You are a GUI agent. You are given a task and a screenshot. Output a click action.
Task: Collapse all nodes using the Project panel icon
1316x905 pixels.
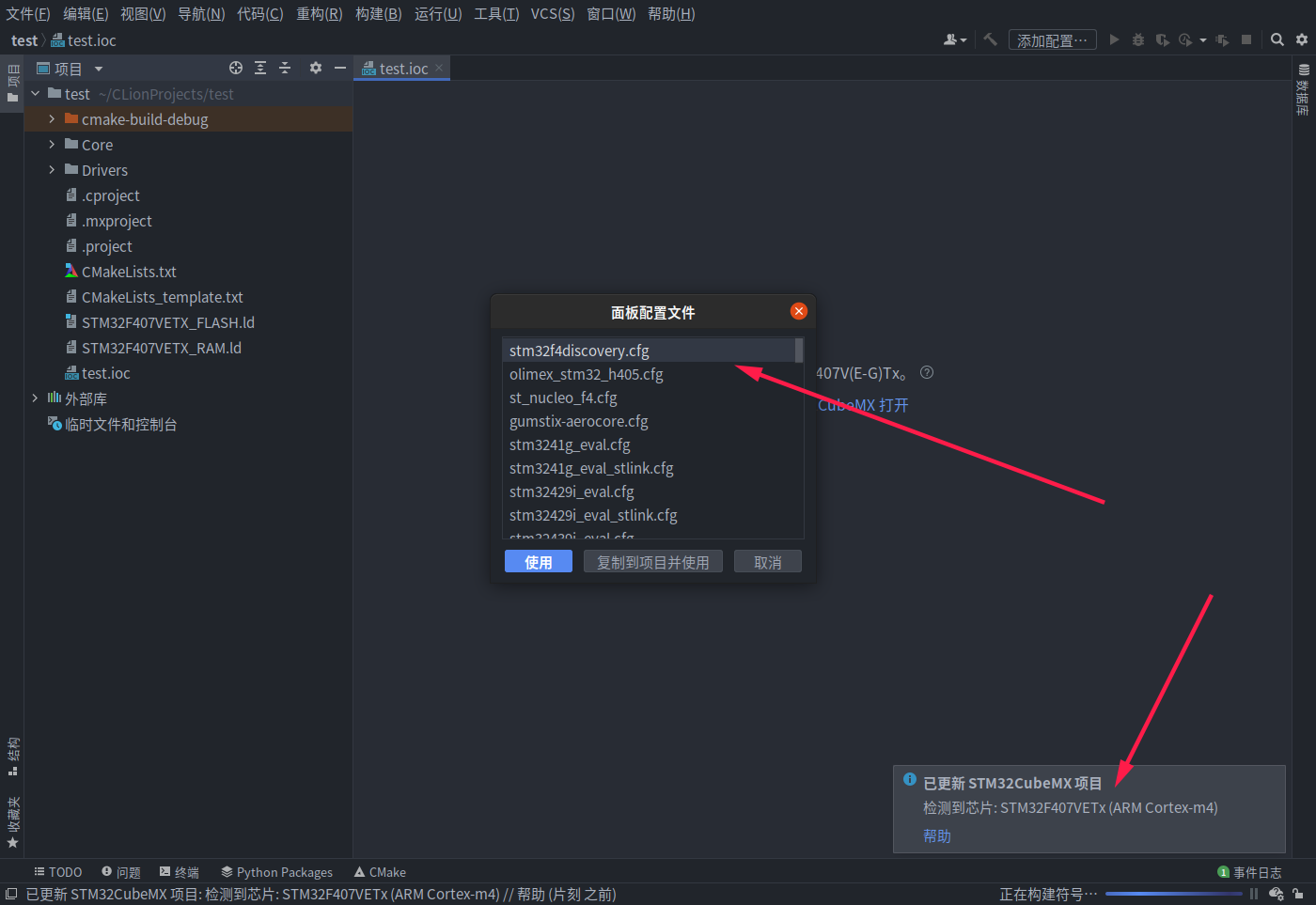pyautogui.click(x=285, y=68)
